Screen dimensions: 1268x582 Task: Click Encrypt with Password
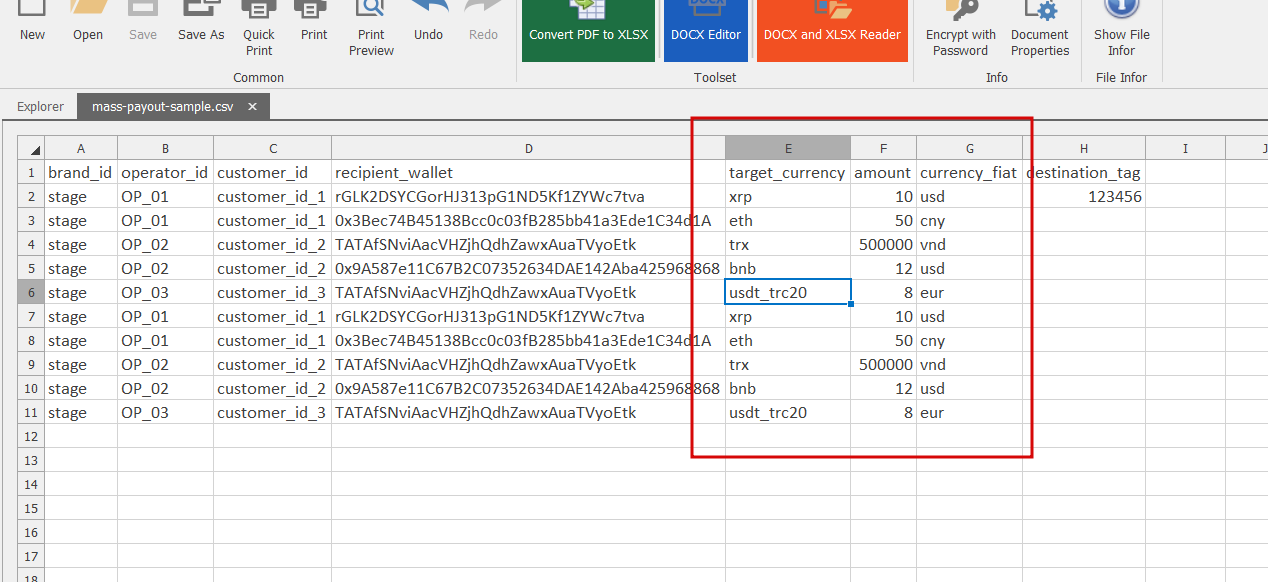point(961,30)
